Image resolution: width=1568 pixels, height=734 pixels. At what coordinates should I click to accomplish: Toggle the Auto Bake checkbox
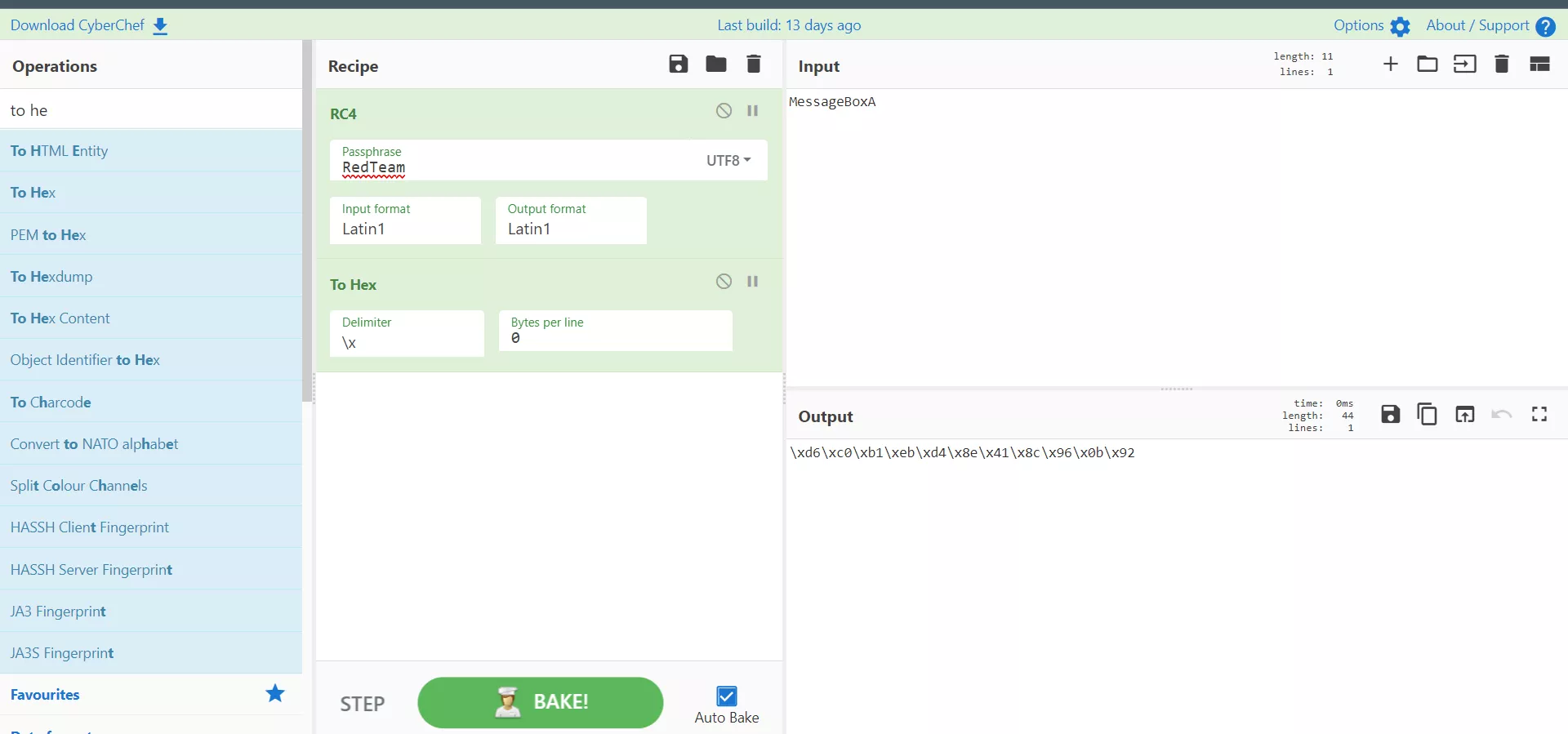726,696
